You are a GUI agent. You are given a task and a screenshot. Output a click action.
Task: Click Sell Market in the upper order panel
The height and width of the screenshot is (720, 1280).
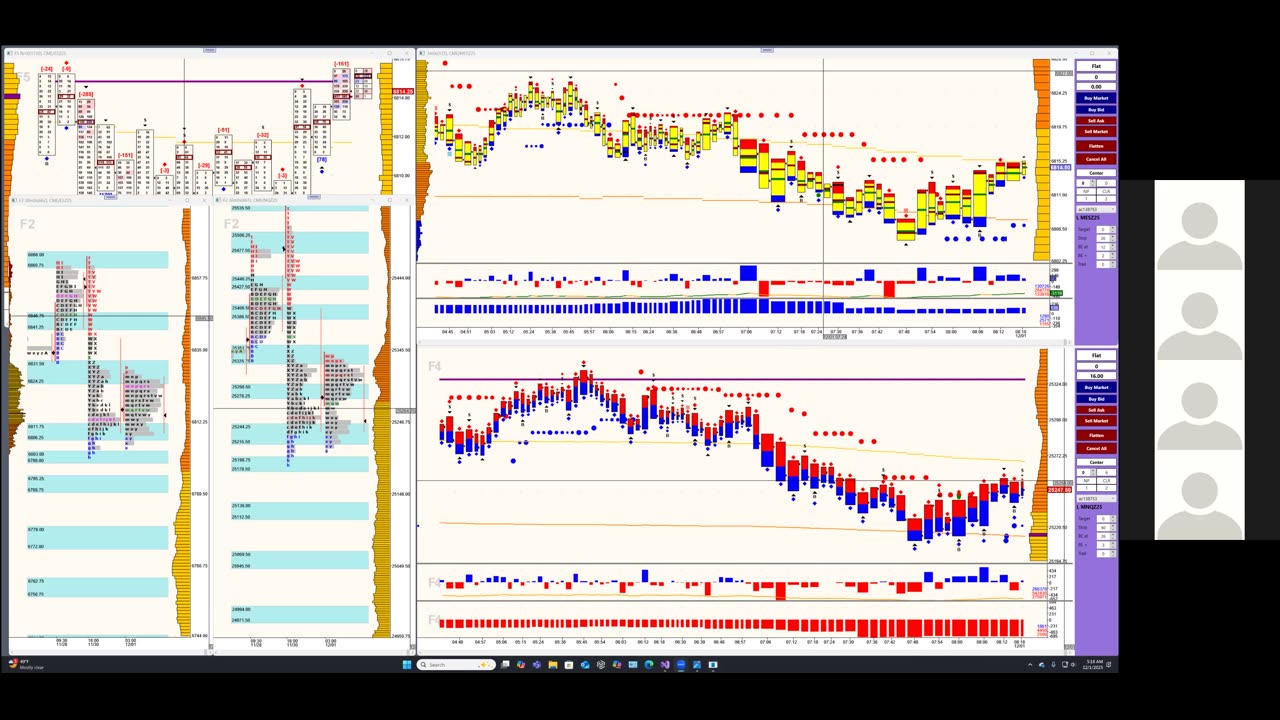coord(1096,131)
